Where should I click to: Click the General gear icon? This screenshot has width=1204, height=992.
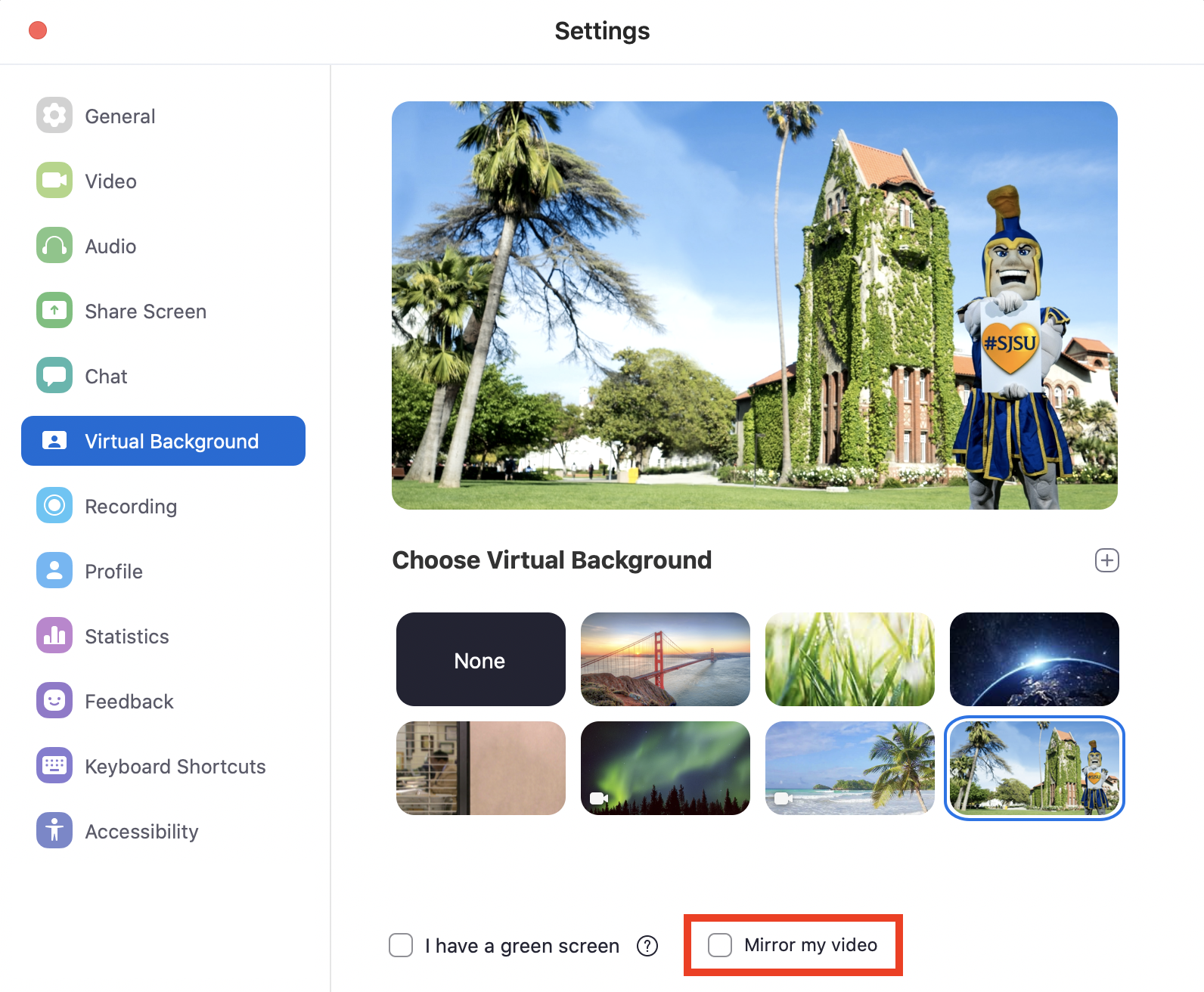54,116
